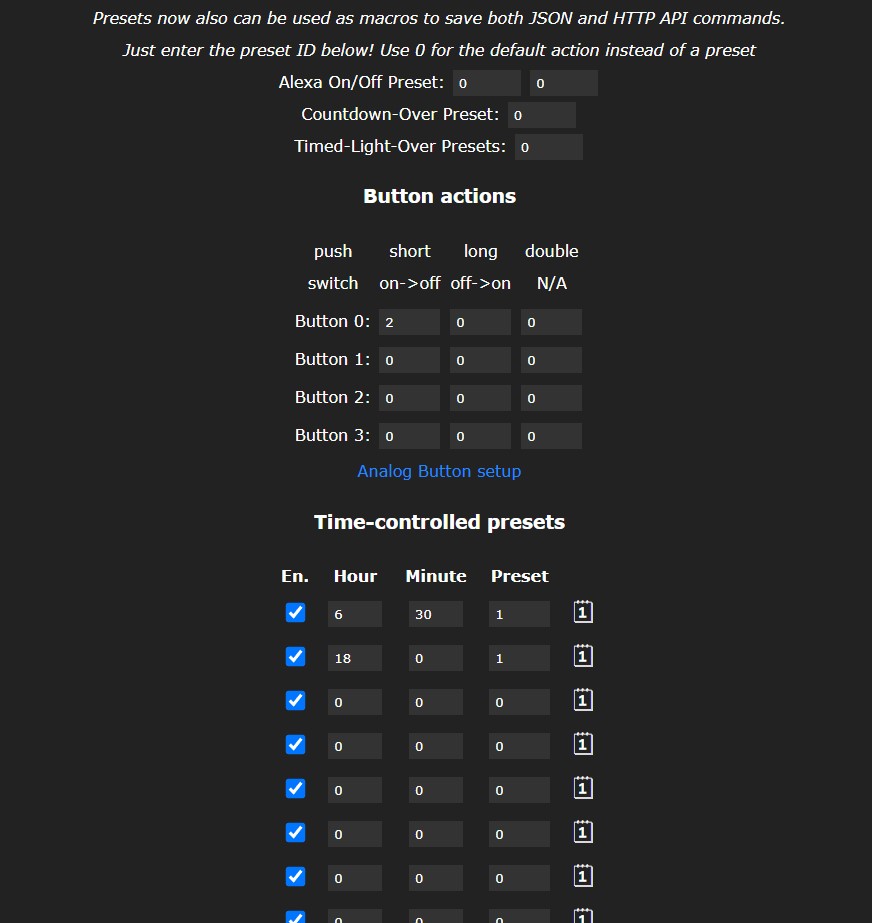This screenshot has height=923, width=872.
Task: Disable the 6:30 time-controlled preset checkbox
Action: 295,612
